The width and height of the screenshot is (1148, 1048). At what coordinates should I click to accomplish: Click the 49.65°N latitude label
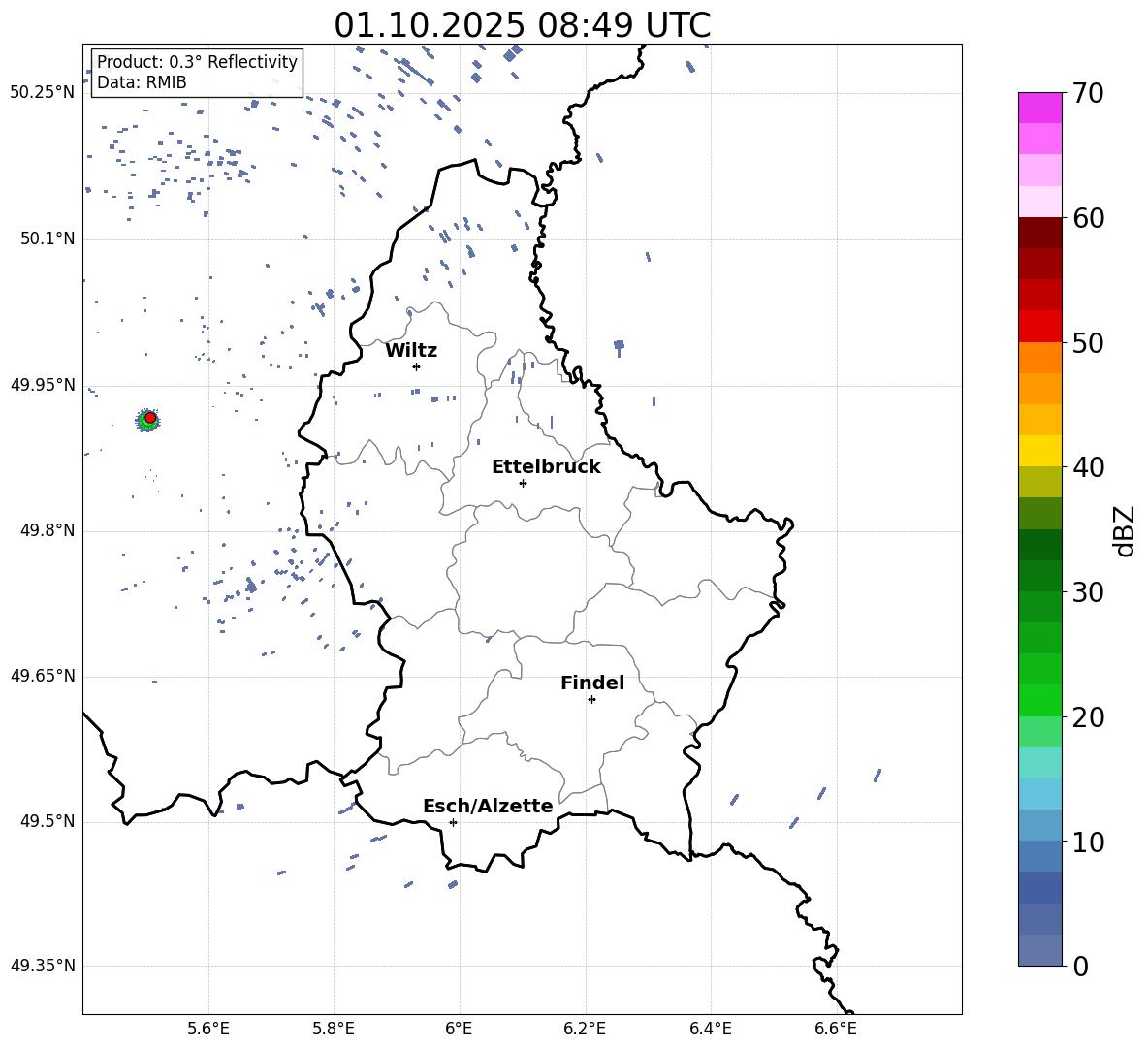(x=43, y=675)
